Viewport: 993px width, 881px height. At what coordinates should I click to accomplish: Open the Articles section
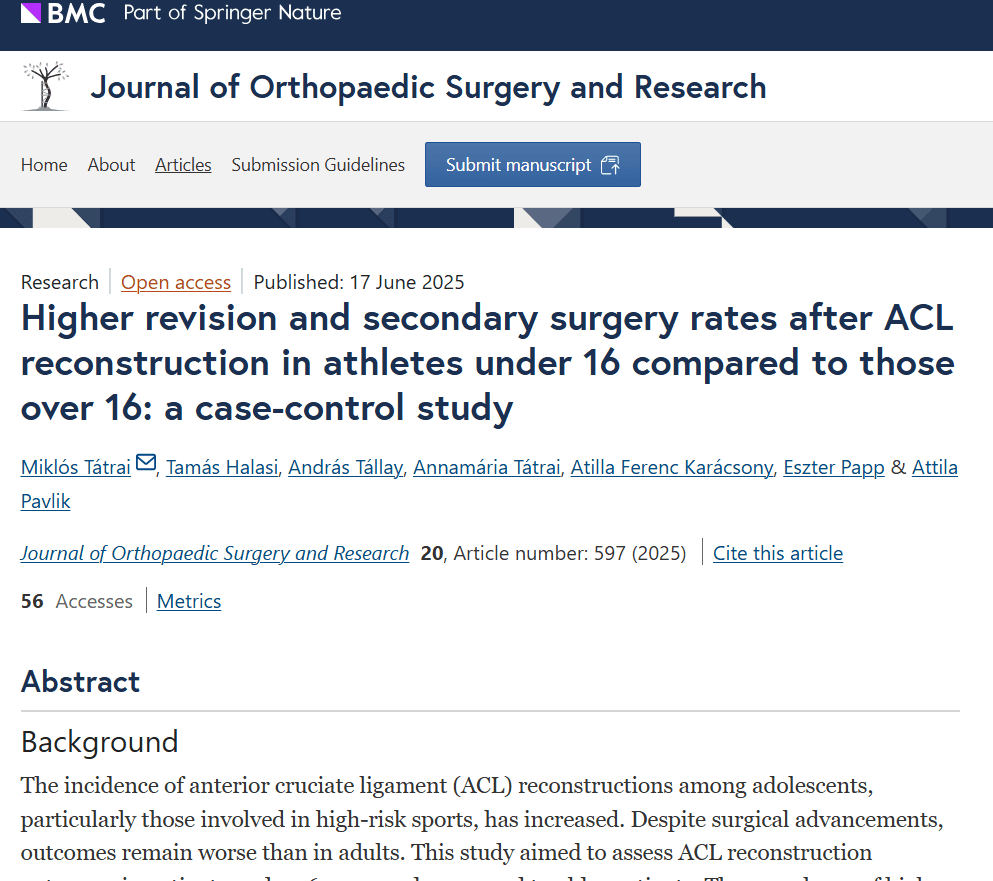pos(183,165)
